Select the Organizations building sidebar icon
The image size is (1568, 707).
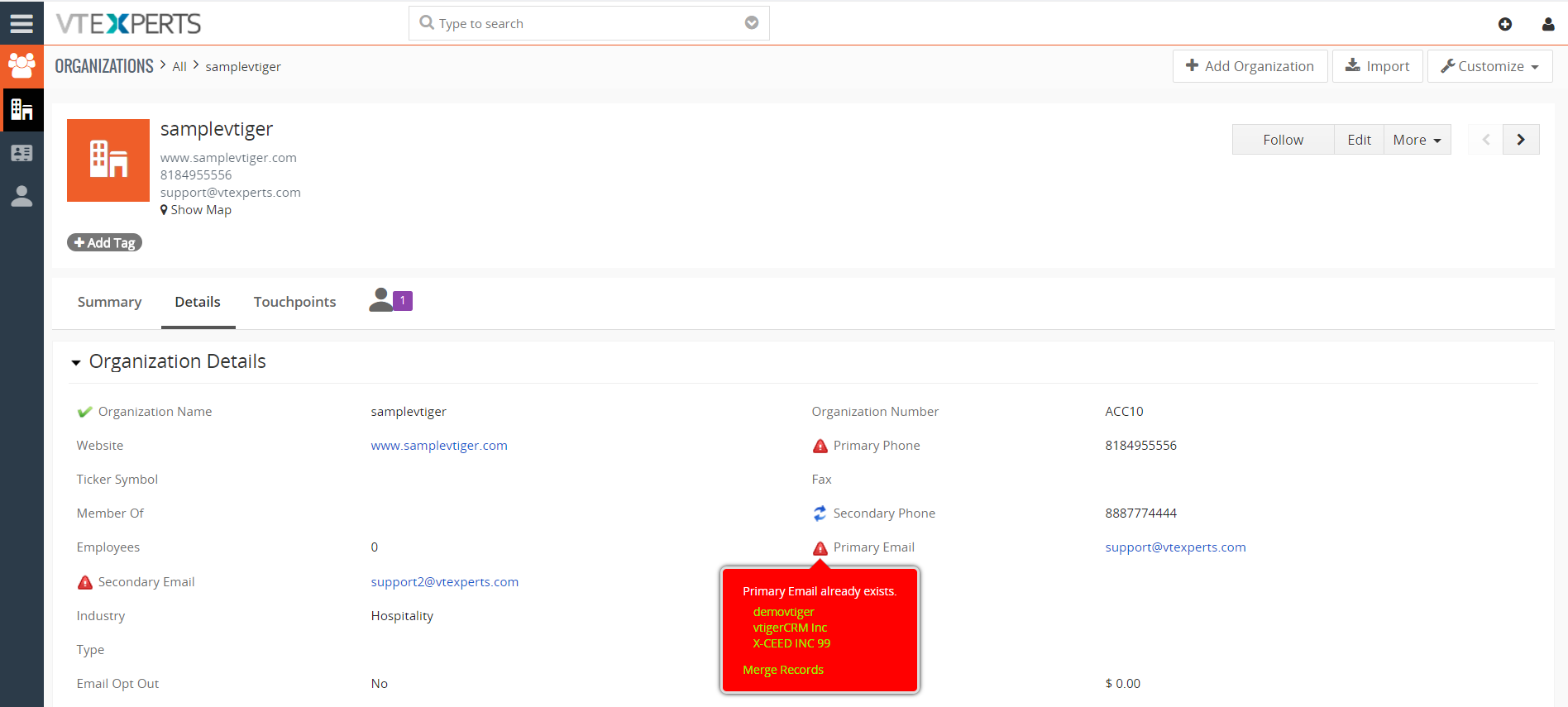[x=22, y=109]
